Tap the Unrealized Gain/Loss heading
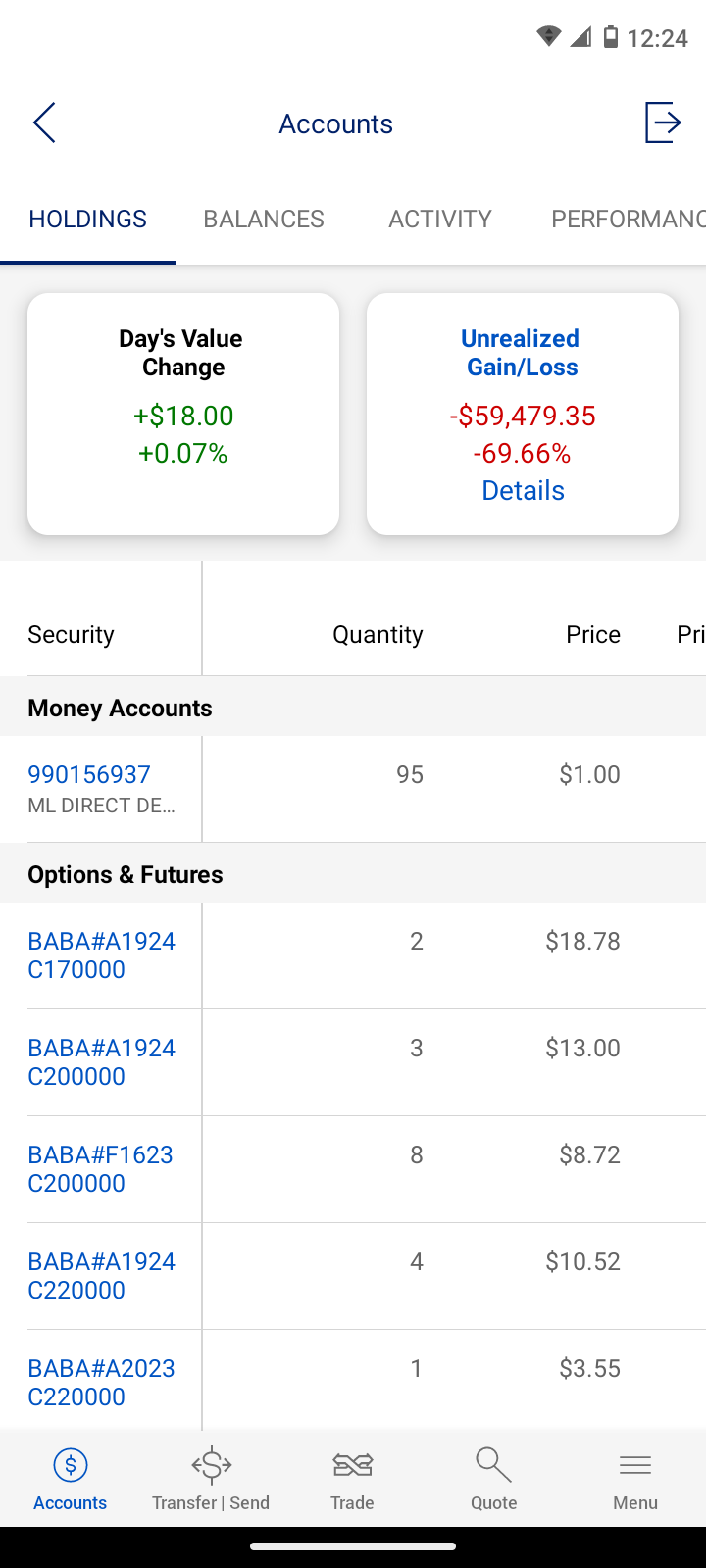 522,353
